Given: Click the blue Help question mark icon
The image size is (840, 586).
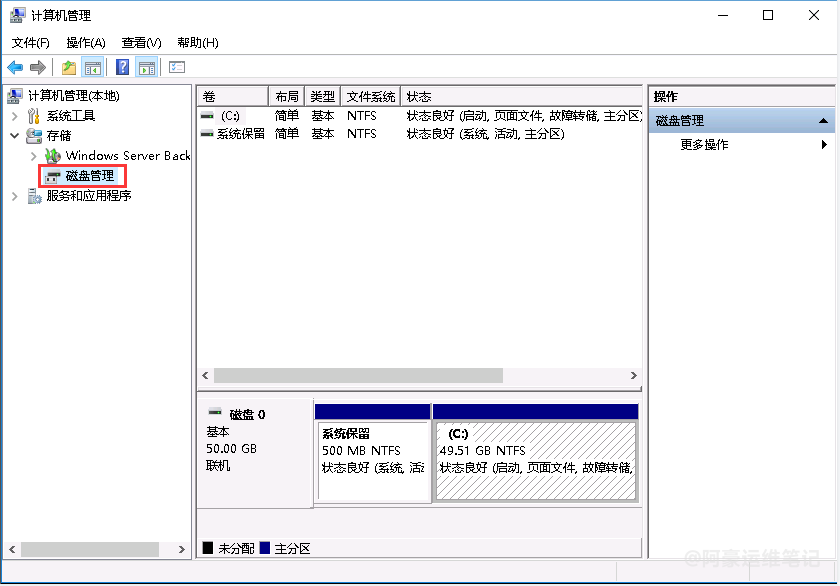Looking at the screenshot, I should coord(122,67).
